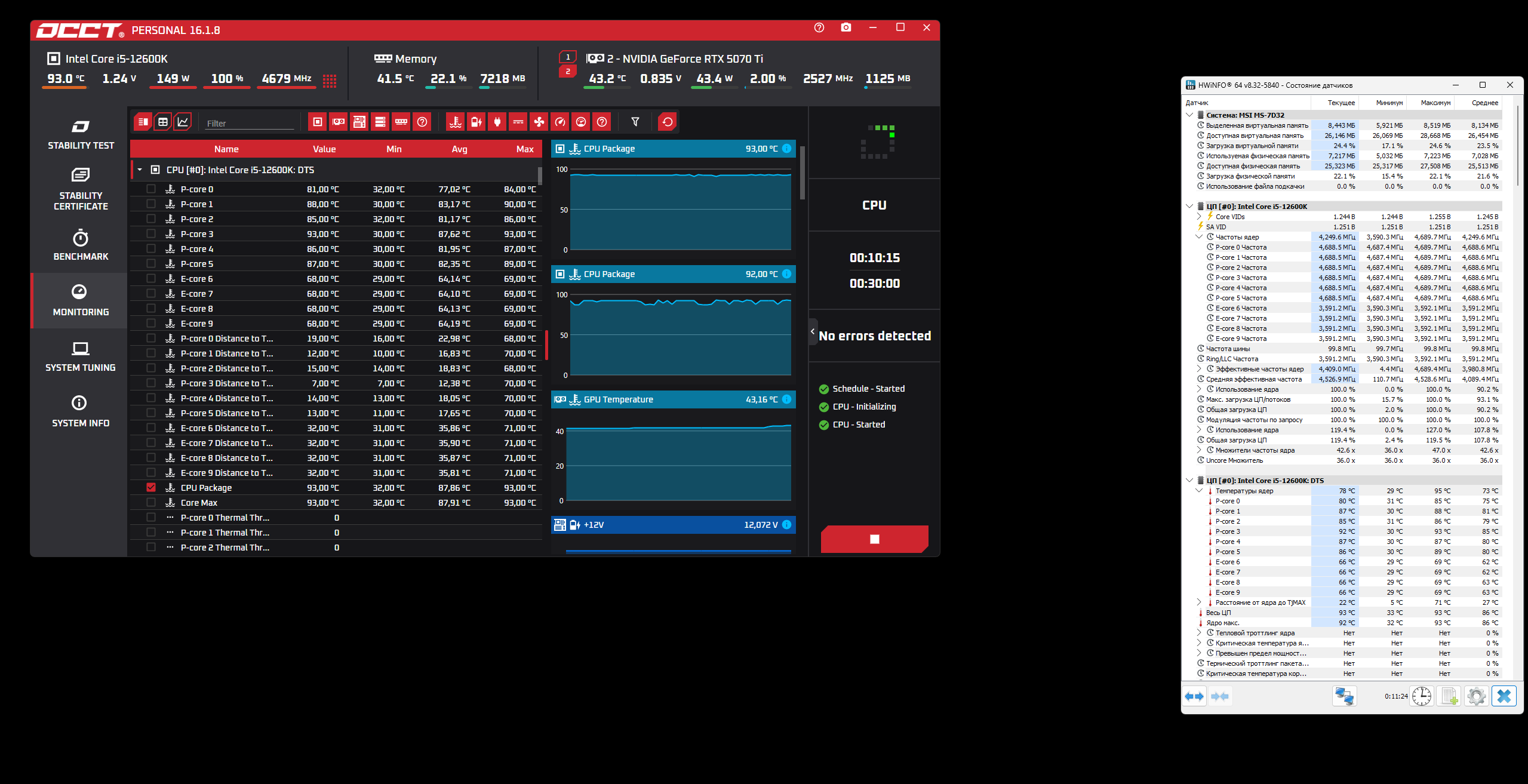
Task: Click the sensor Filter text field
Action: [249, 124]
